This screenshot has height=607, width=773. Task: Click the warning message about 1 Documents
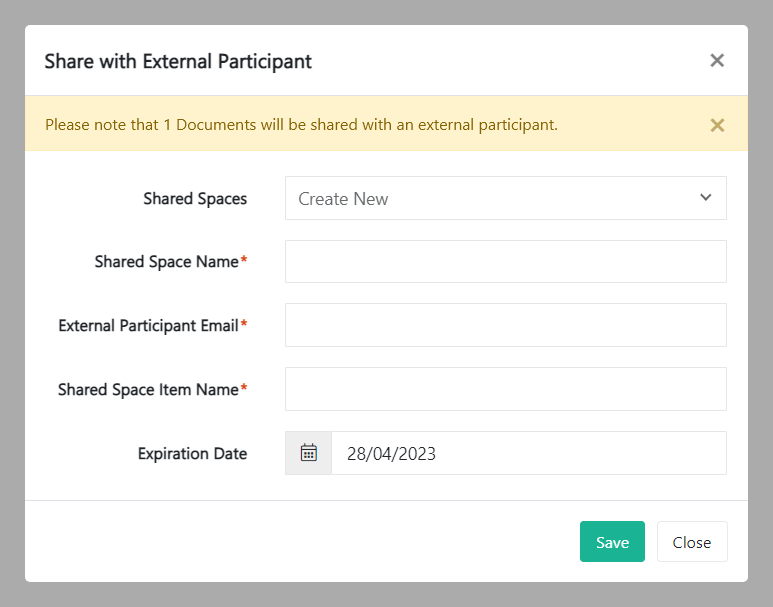[301, 125]
